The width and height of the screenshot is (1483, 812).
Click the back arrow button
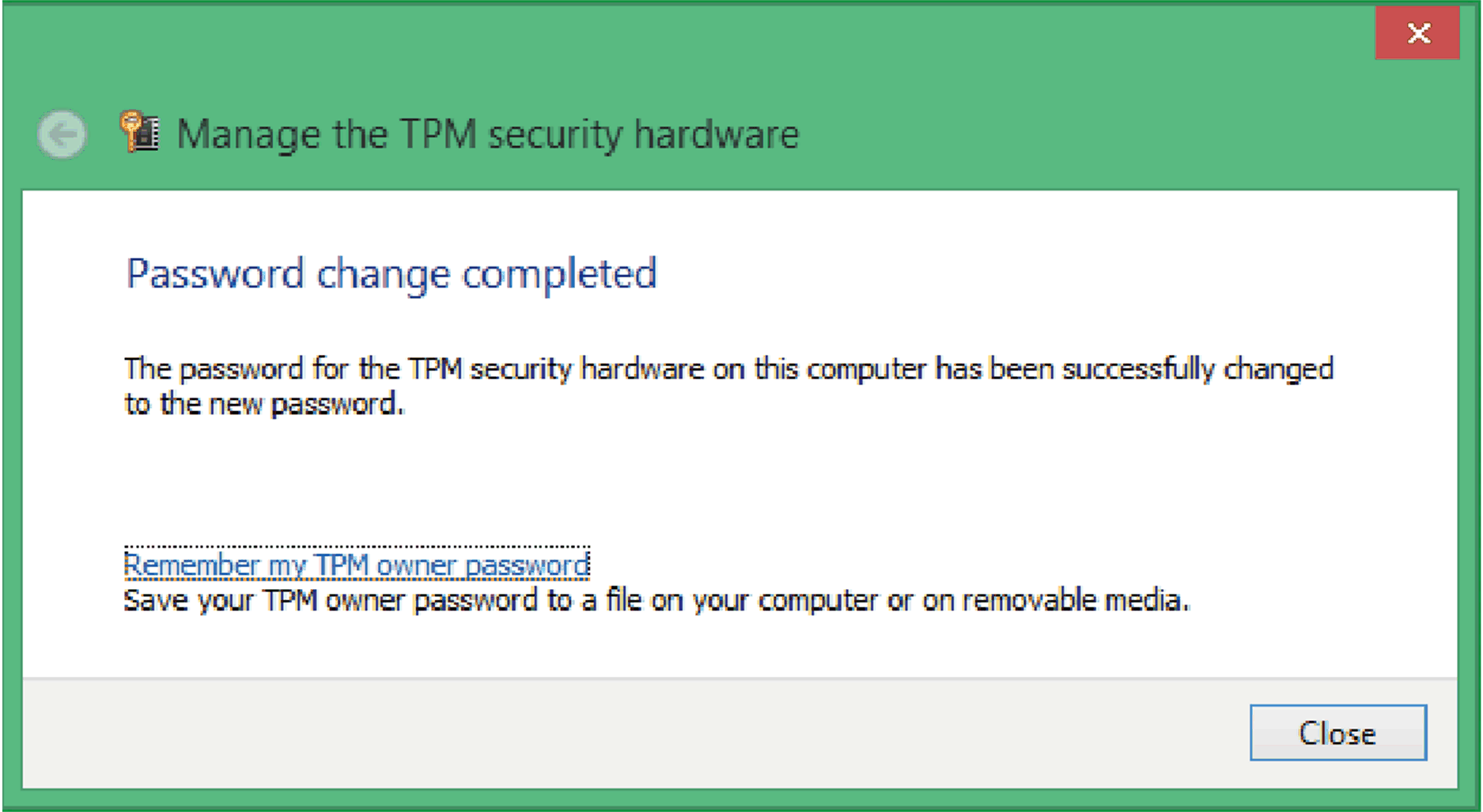pos(62,134)
